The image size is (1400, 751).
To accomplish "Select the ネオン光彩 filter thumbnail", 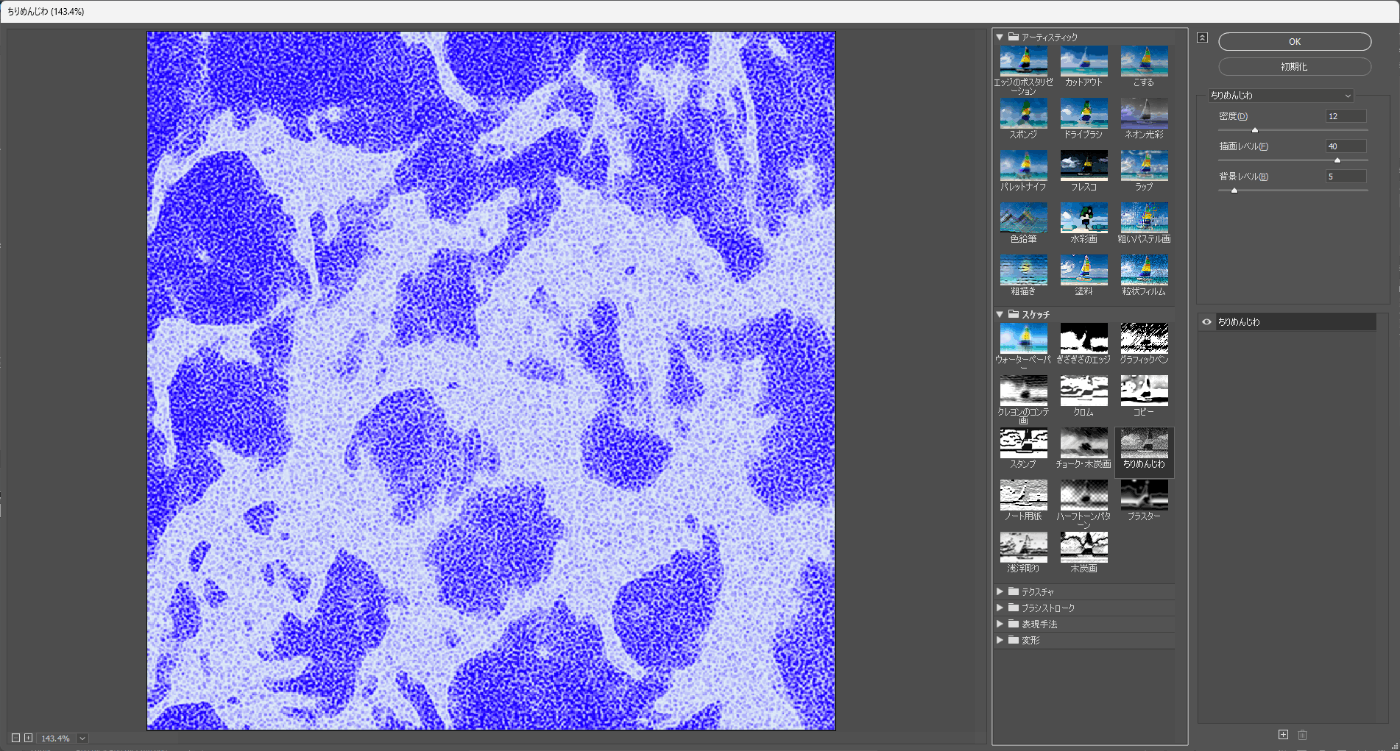I will click(1144, 113).
